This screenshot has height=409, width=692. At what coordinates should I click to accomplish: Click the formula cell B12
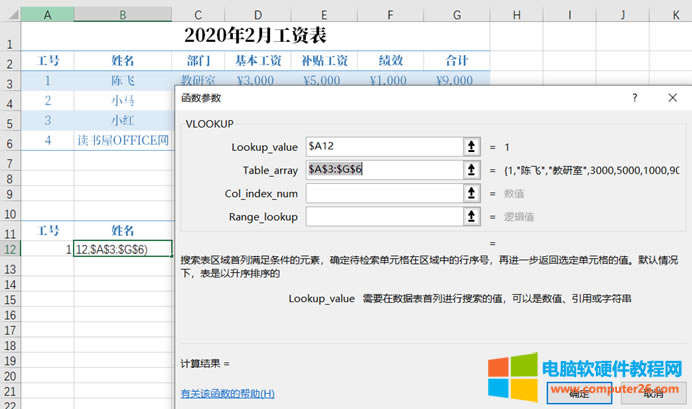pyautogui.click(x=123, y=249)
